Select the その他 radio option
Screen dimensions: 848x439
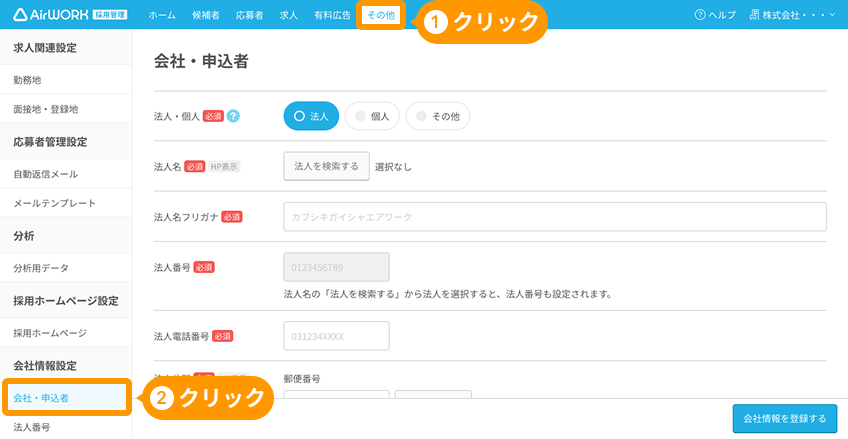pyautogui.click(x=438, y=116)
